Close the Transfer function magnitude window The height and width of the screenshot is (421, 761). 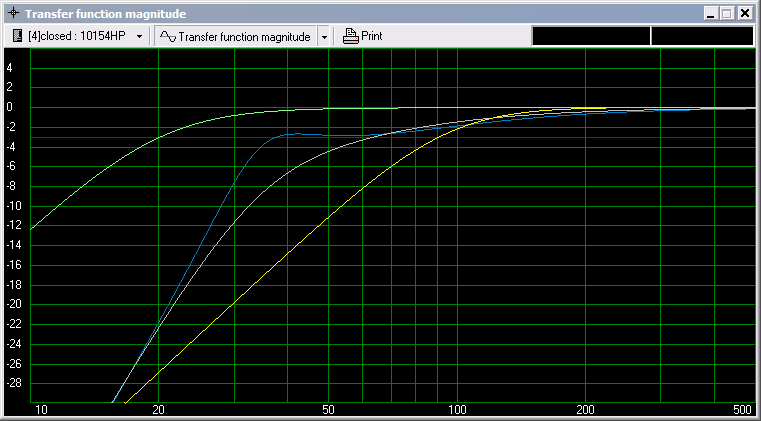click(x=745, y=14)
